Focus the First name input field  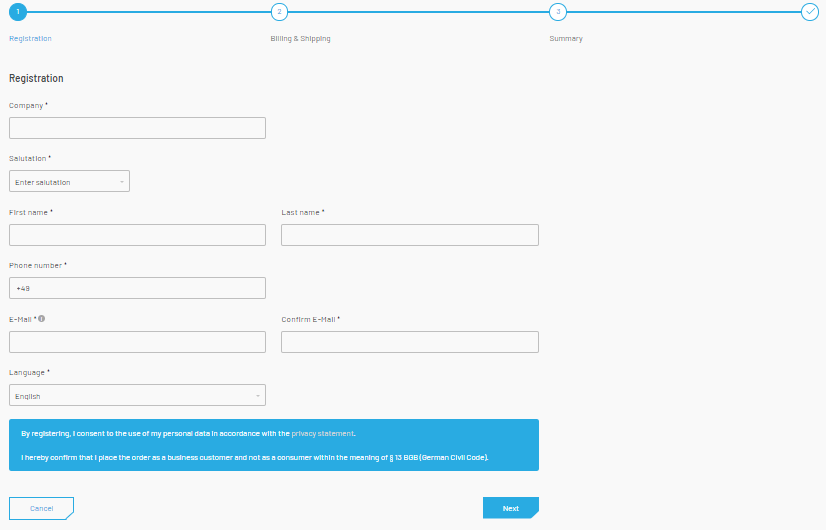coord(137,235)
